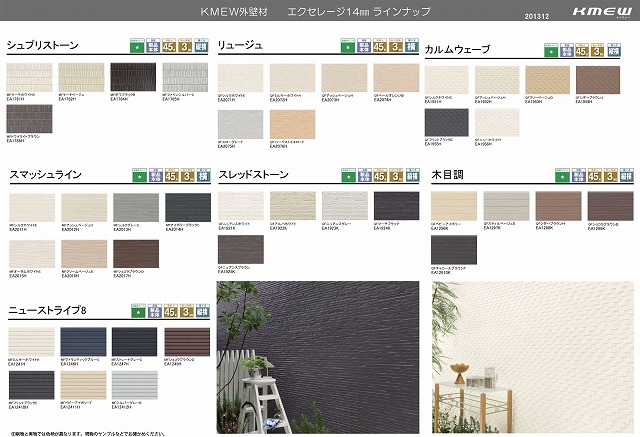Select the カルムウェーブ section heading
640x437 pixels.
[457, 49]
